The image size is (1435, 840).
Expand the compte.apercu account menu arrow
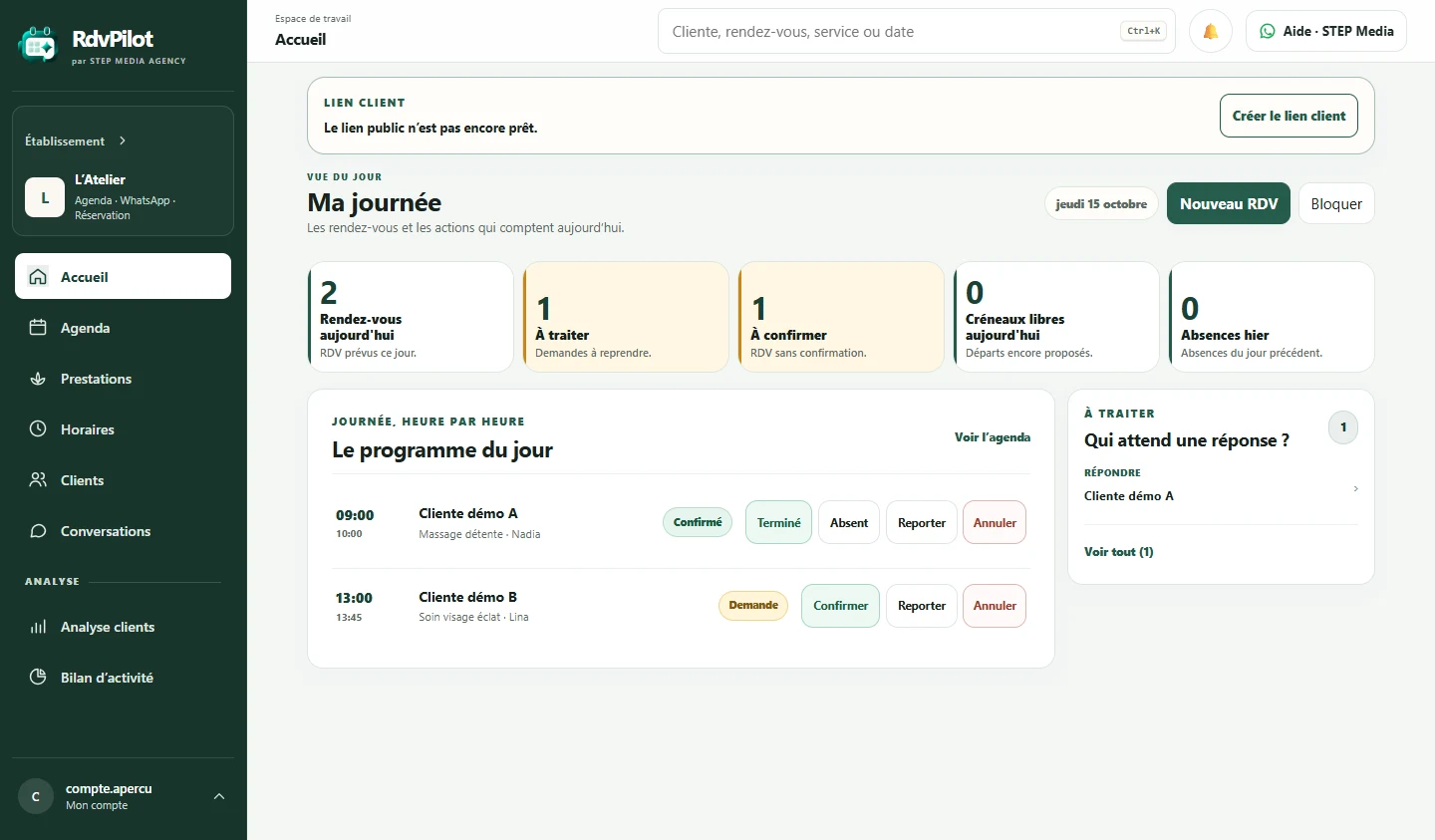(x=219, y=796)
